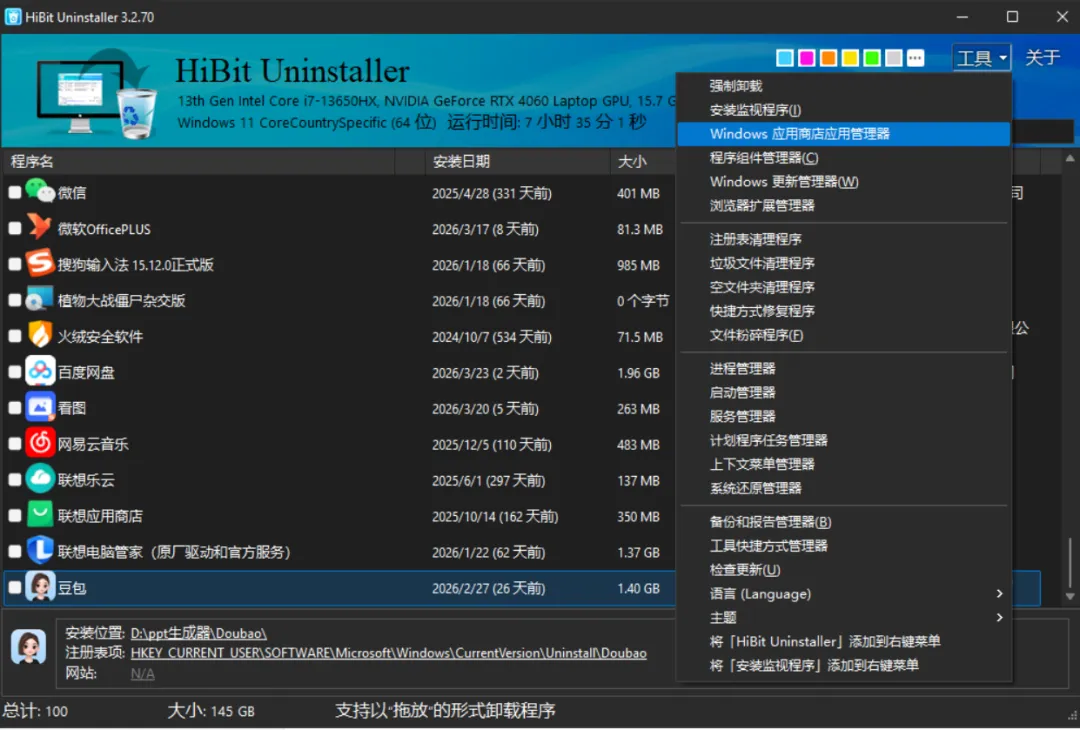Open 程序组件管理器 menu entry
Viewport: 1080px width, 730px height.
coord(844,158)
